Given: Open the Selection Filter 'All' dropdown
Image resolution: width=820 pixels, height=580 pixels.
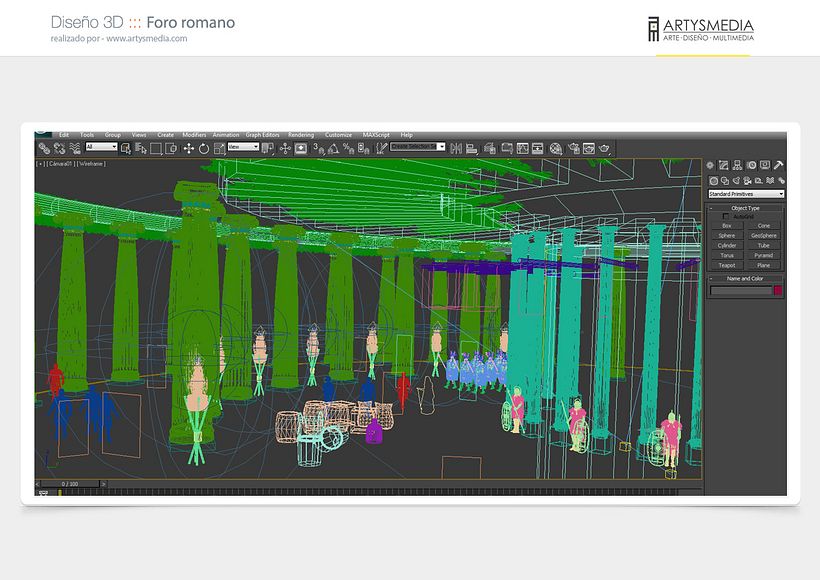Looking at the screenshot, I should 101,147.
